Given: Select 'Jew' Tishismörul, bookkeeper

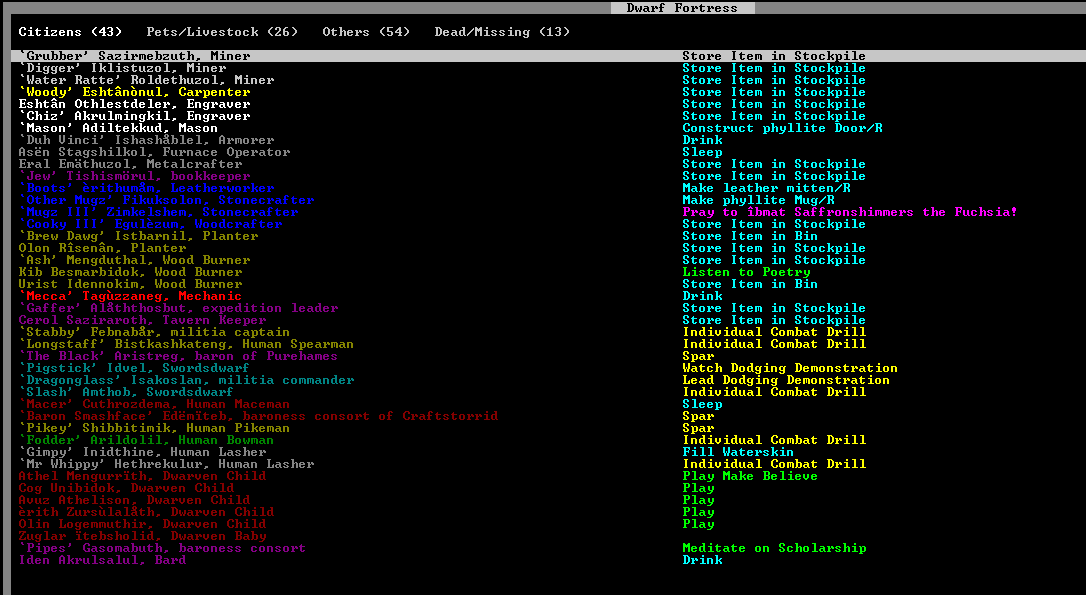Looking at the screenshot, I should pos(134,176).
